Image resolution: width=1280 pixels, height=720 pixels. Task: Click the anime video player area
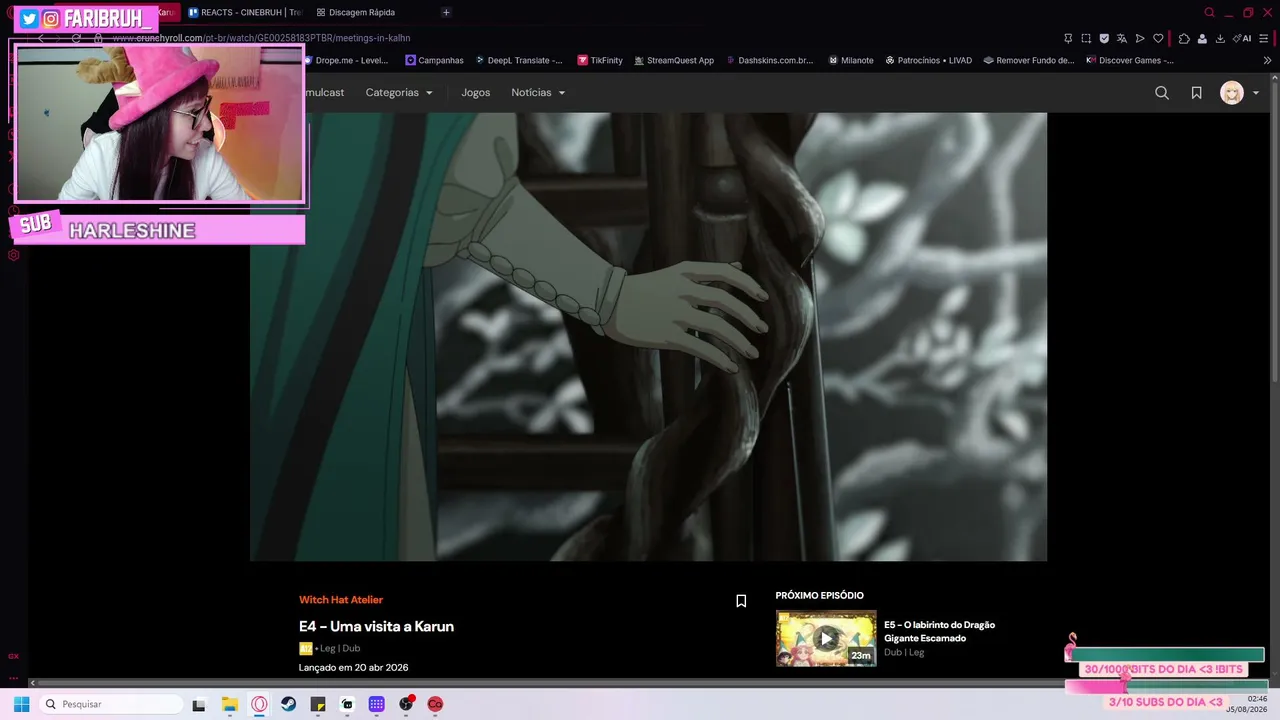click(x=648, y=336)
